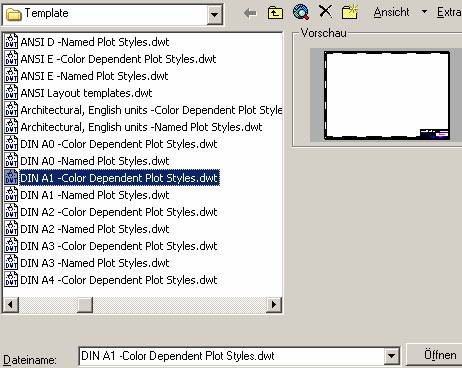Screen dimensions: 462x368
Task: Click the scroll right arrow of file list
Action: pos(274,305)
